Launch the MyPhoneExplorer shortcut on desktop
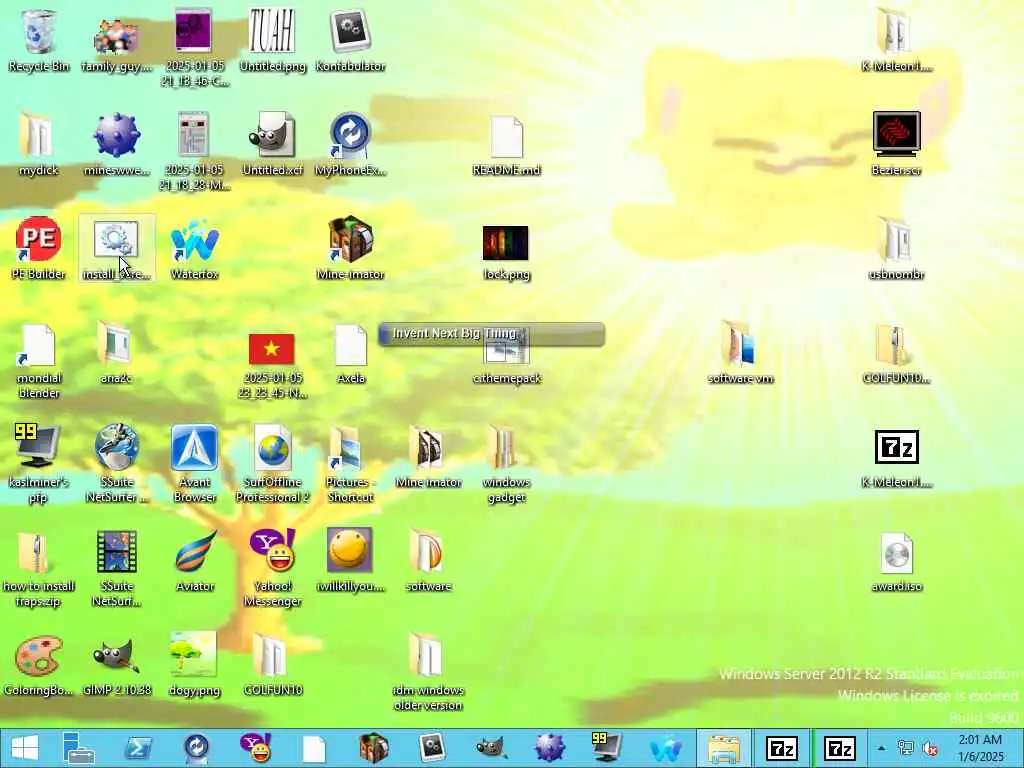This screenshot has height=768, width=1024. 350,144
